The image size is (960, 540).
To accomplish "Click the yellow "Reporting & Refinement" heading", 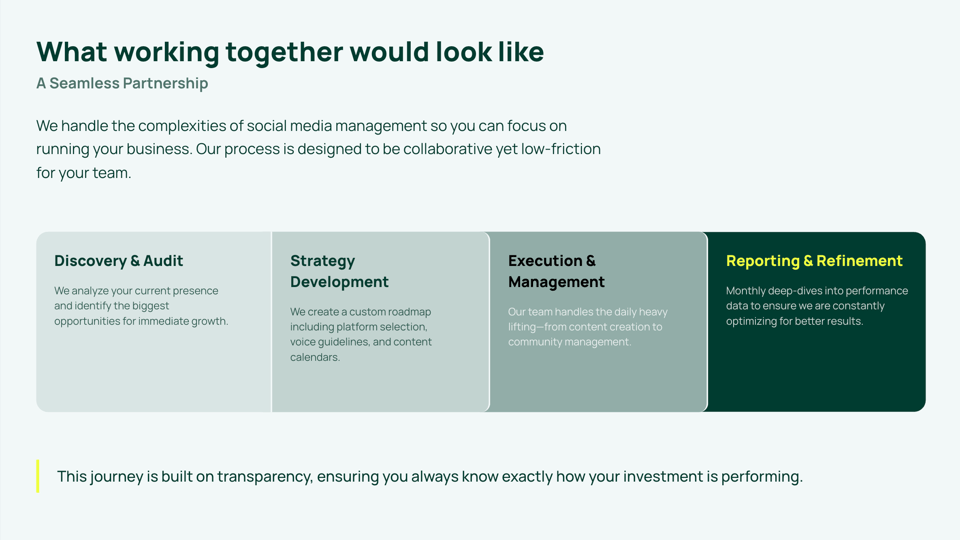I will tap(814, 261).
